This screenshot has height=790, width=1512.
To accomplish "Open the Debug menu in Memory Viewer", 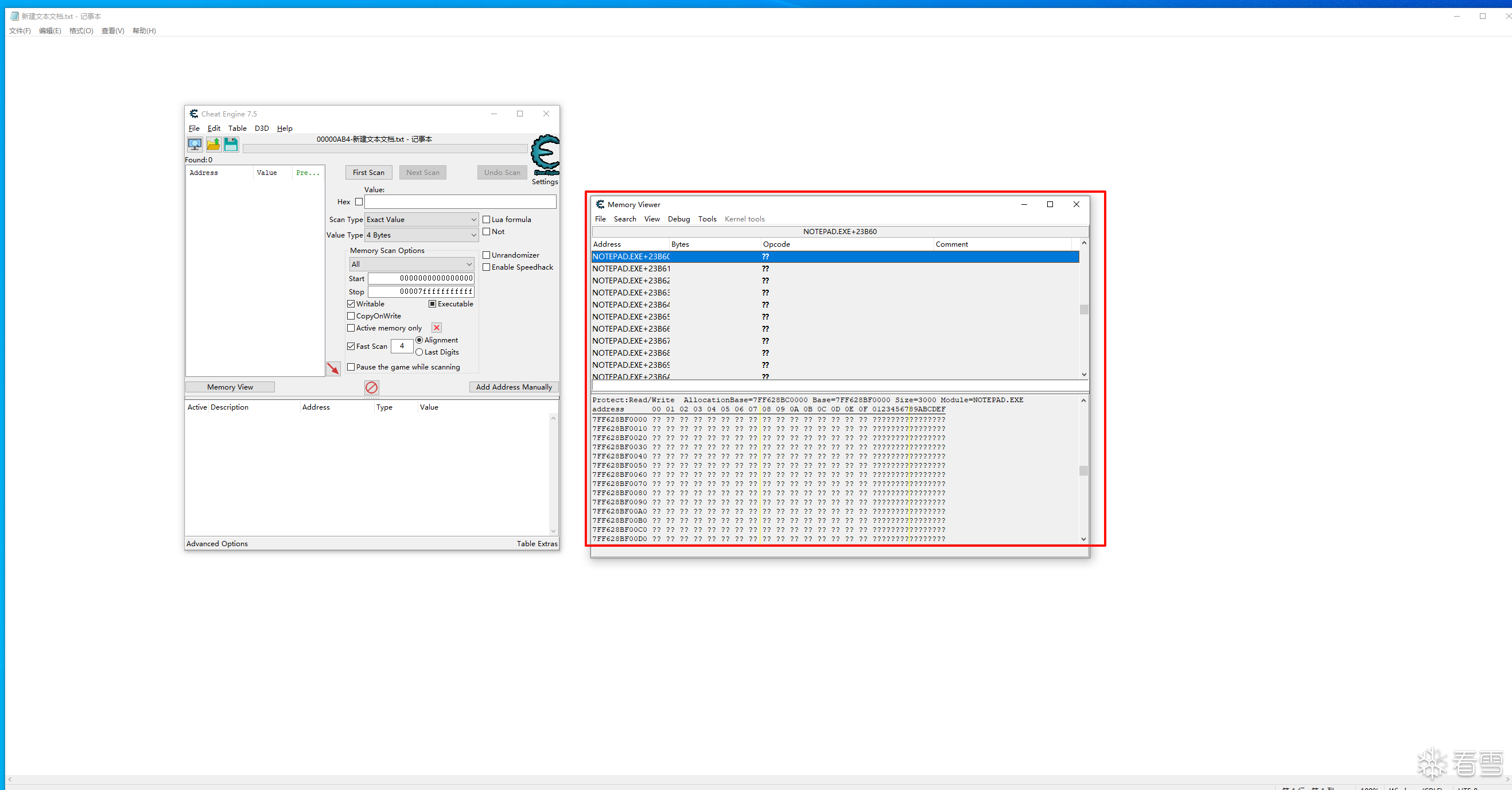I will pos(678,219).
